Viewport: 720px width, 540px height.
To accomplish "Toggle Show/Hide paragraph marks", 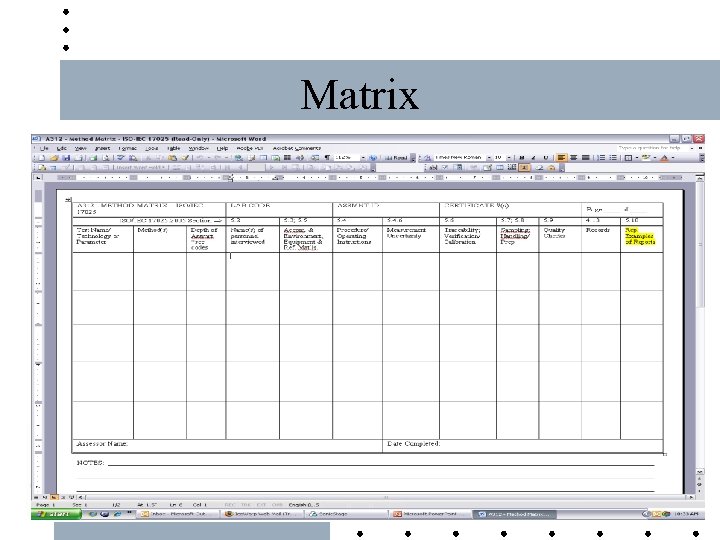I will click(x=327, y=158).
